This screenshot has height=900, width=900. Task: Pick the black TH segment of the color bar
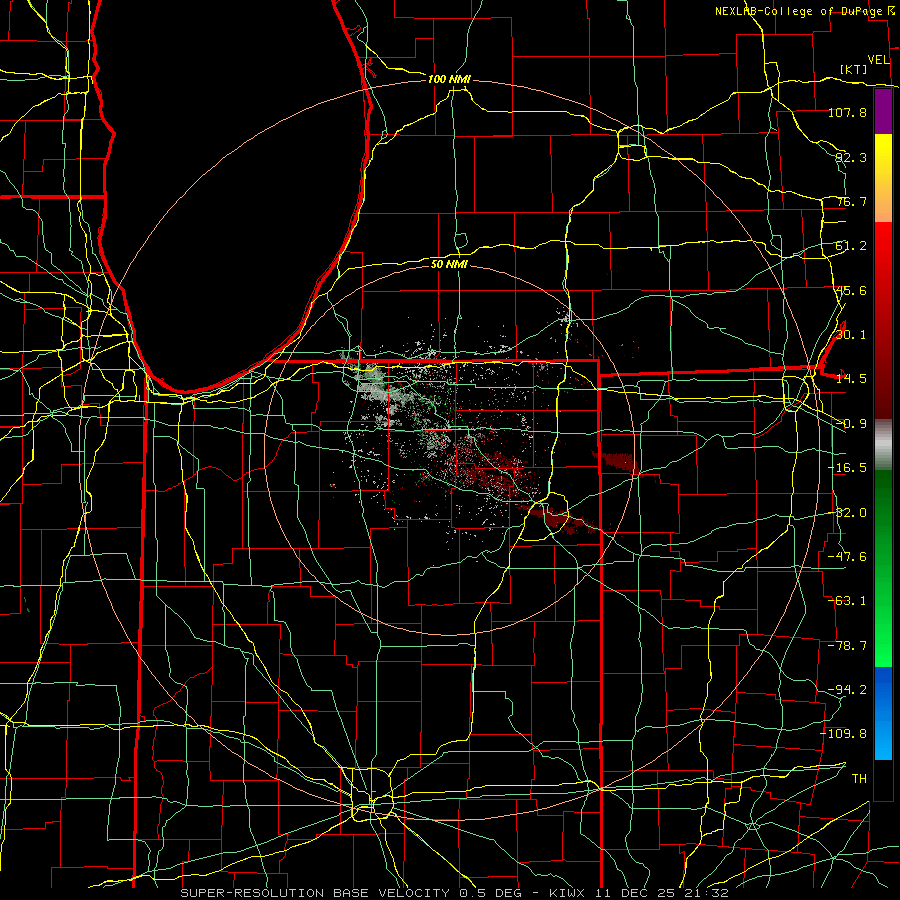(x=883, y=779)
